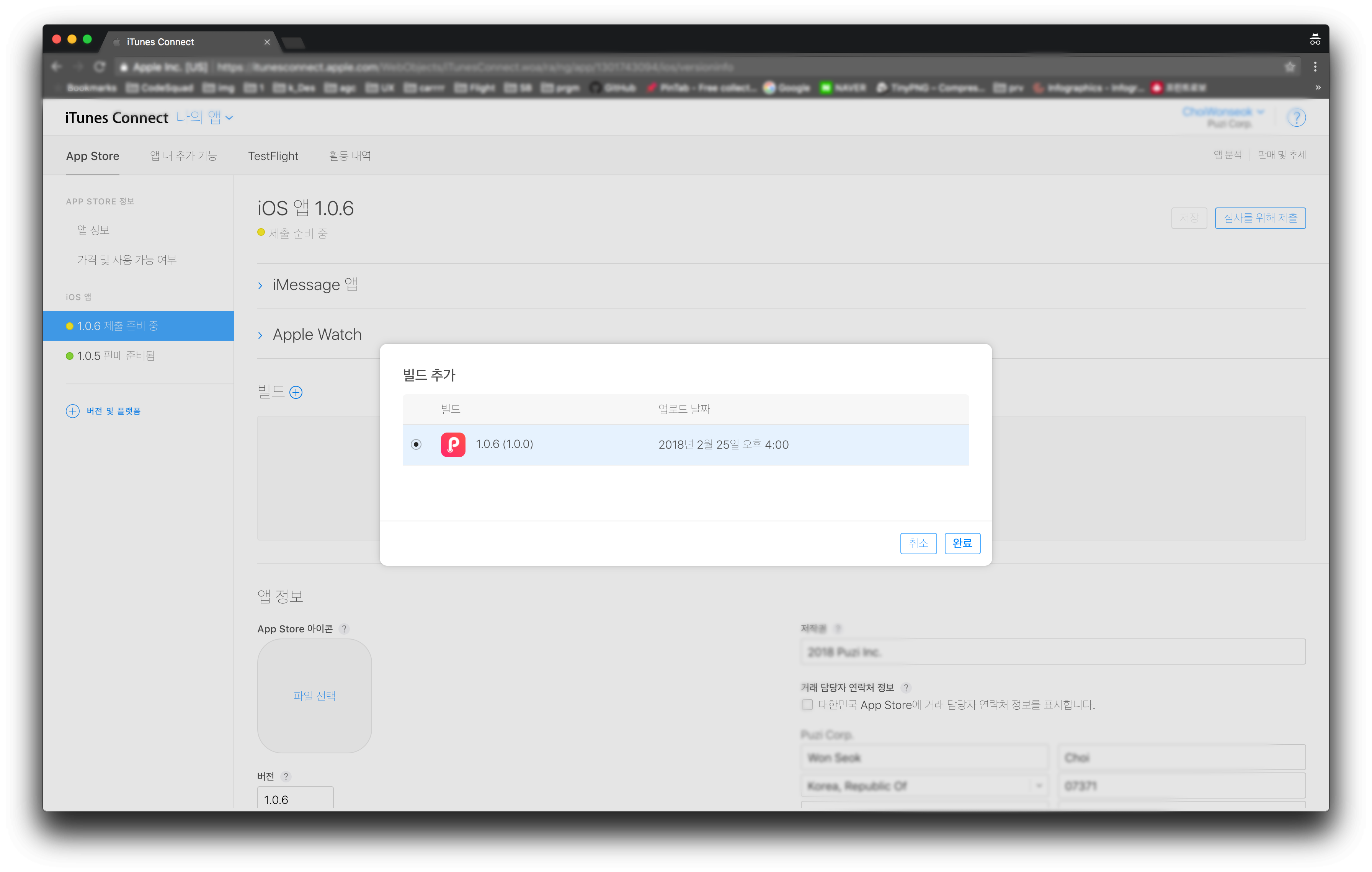Bookmark page with the star icon
The width and height of the screenshot is (1372, 872).
[1290, 67]
